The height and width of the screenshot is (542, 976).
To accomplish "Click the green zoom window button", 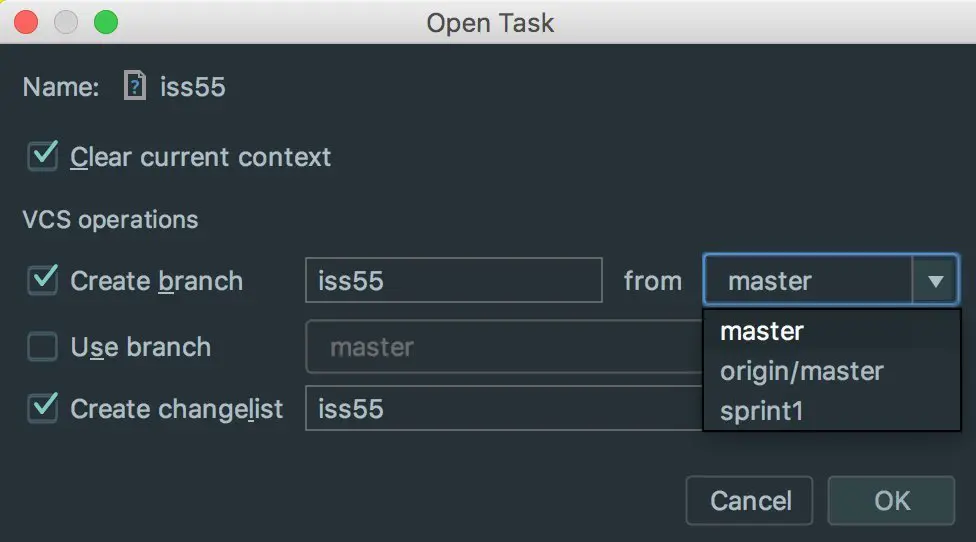I will (x=105, y=21).
